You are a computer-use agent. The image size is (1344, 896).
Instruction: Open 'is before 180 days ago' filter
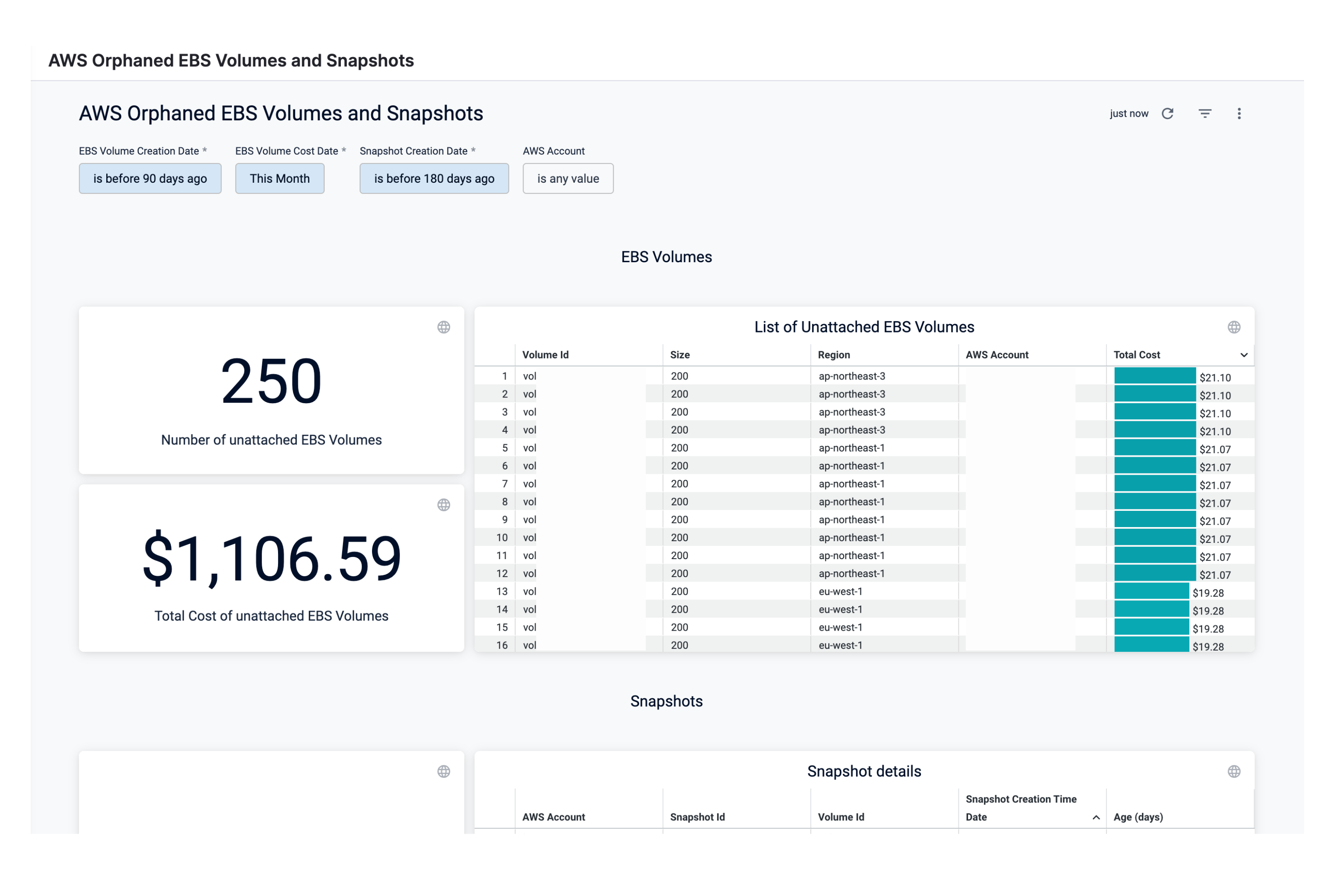click(x=434, y=178)
